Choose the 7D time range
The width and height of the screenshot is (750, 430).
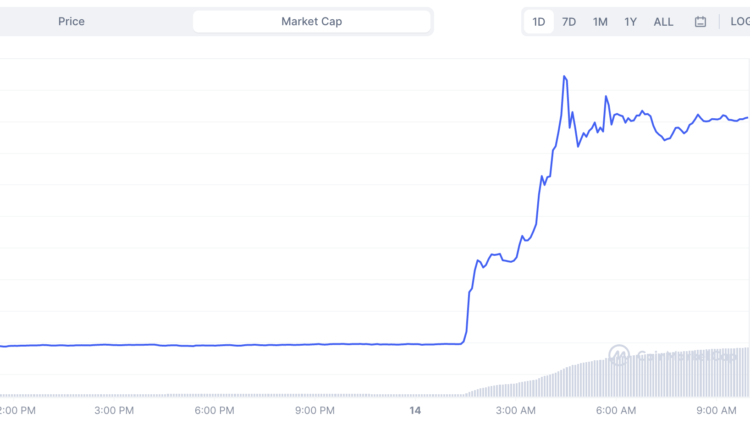coord(569,21)
